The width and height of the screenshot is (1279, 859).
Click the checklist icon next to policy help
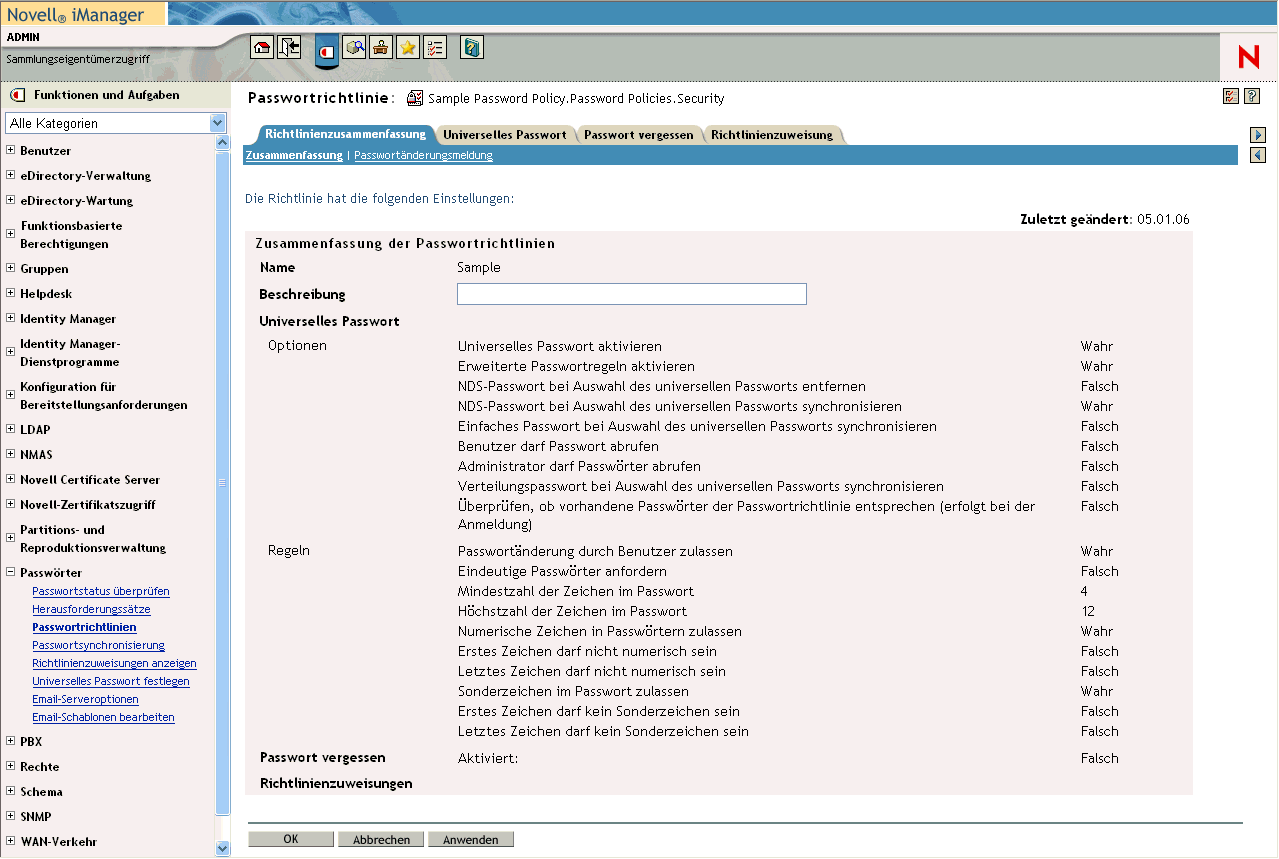pos(1231,96)
